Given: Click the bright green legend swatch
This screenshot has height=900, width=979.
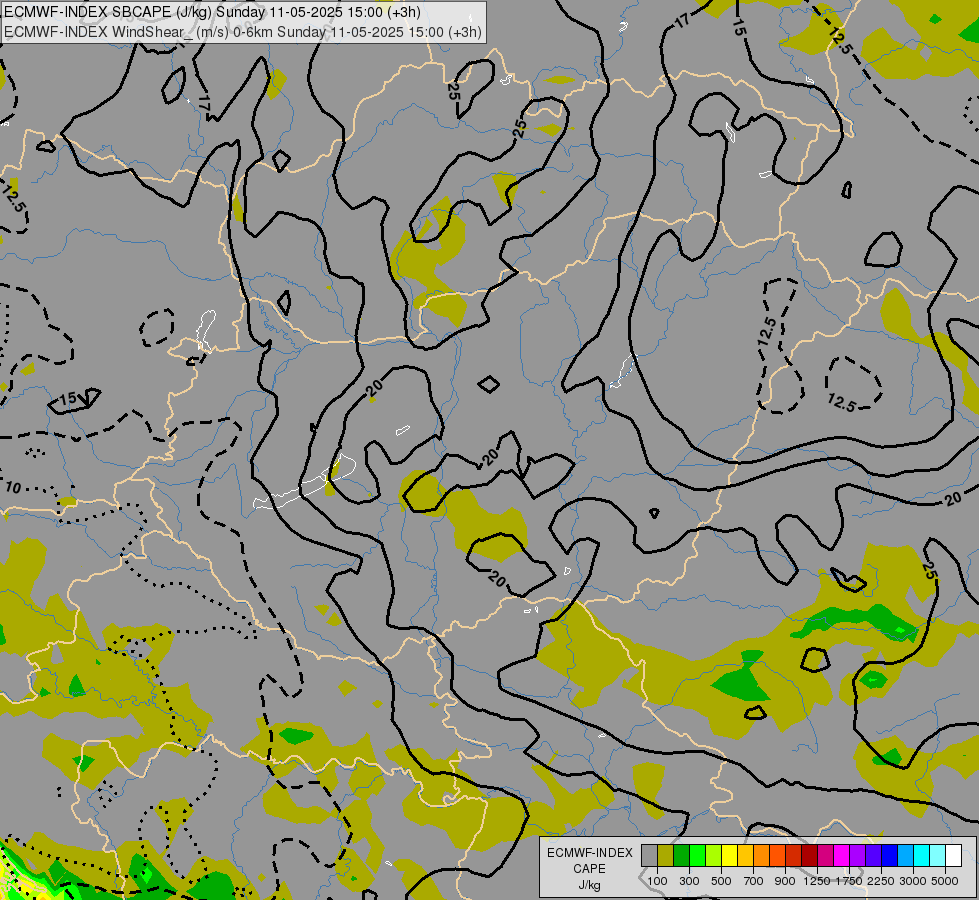Looking at the screenshot, I should tap(697, 855).
